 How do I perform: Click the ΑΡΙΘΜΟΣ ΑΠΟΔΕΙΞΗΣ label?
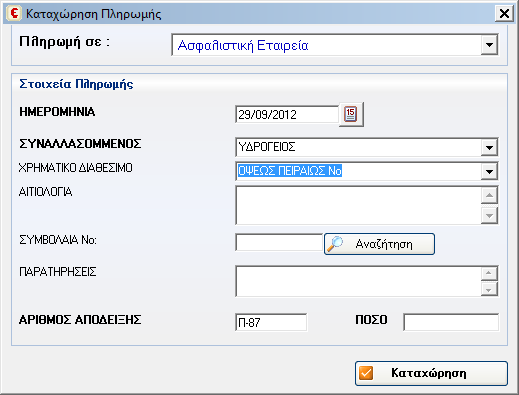80,320
